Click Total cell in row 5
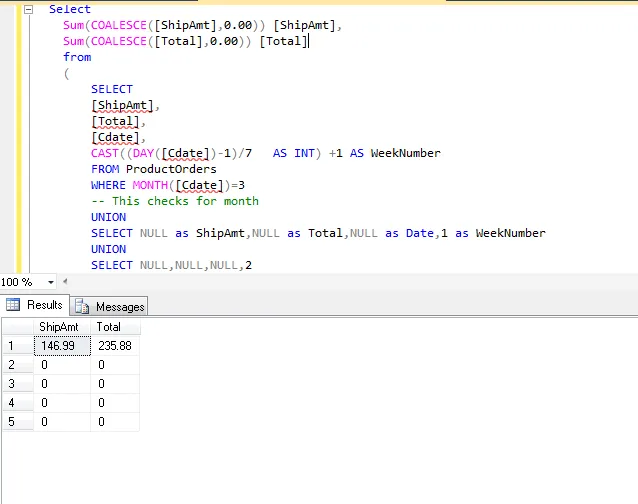Image resolution: width=638 pixels, height=504 pixels. (x=115, y=421)
